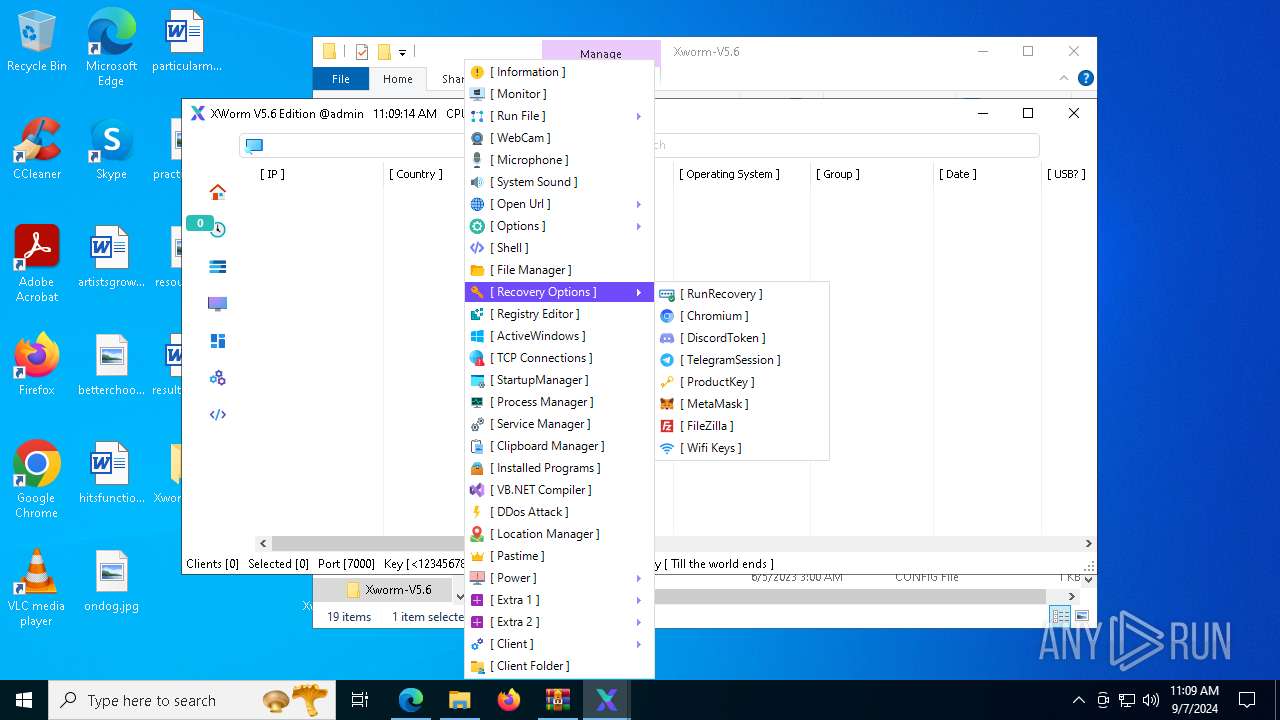The image size is (1280, 720).
Task: Click the ProductKey key icon
Action: (667, 382)
